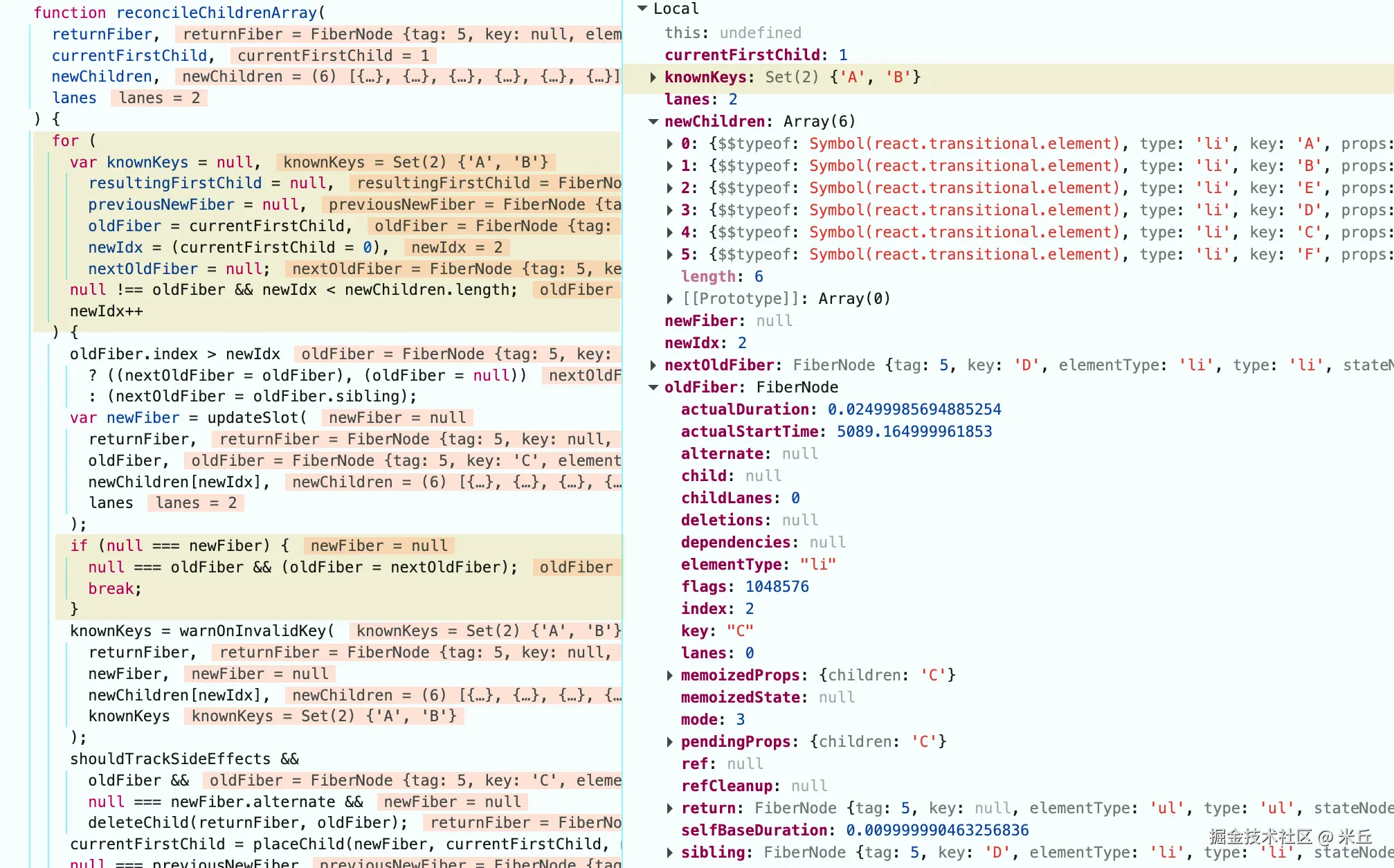The width and height of the screenshot is (1394, 868).
Task: Select the 'child: null' property row
Action: coord(732,476)
